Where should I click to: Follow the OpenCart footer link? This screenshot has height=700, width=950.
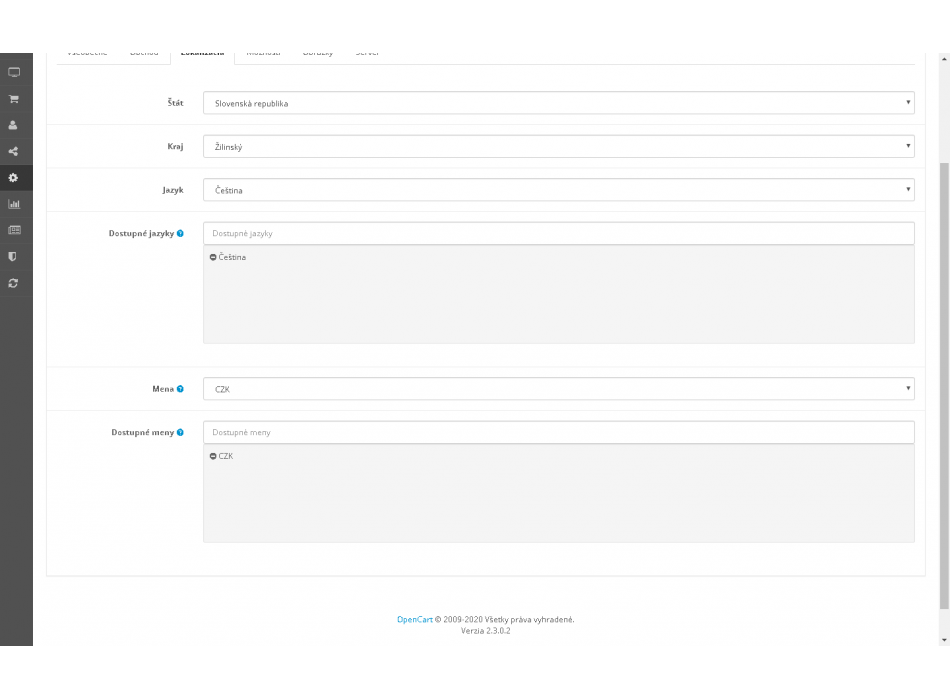(x=415, y=619)
